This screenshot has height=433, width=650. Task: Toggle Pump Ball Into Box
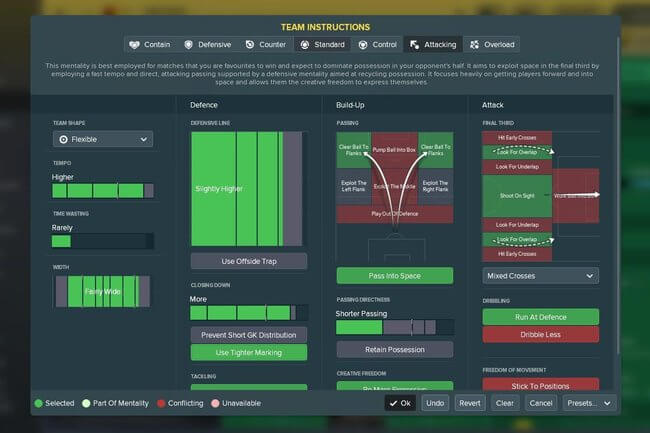click(x=394, y=150)
